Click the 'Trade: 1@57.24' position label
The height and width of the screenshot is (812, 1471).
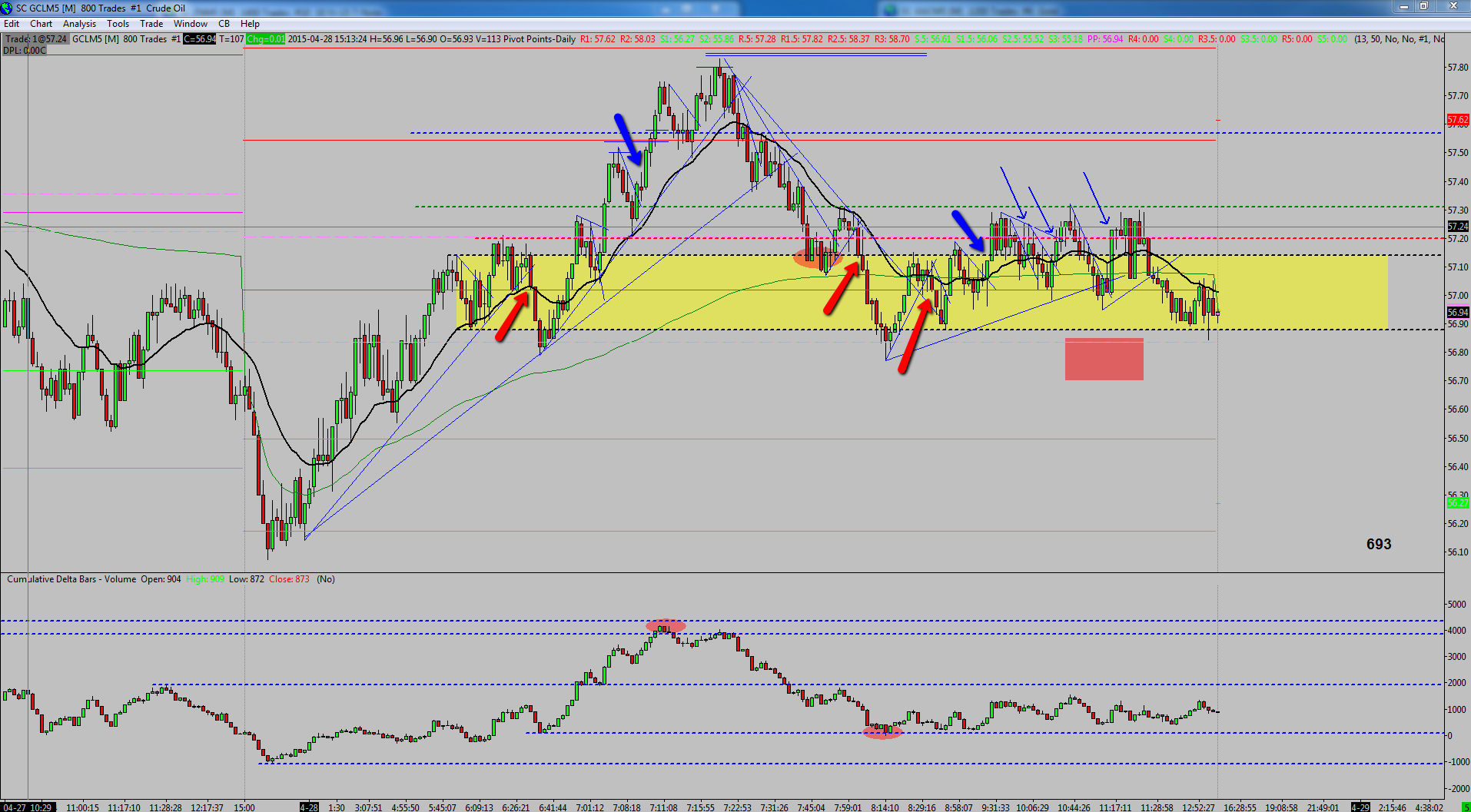[x=36, y=39]
